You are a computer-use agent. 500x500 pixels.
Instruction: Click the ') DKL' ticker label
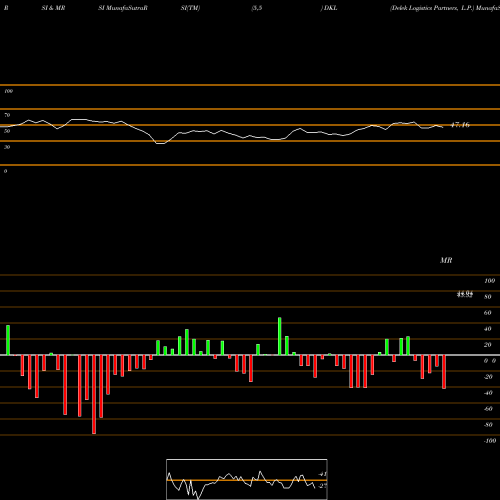click(x=329, y=8)
